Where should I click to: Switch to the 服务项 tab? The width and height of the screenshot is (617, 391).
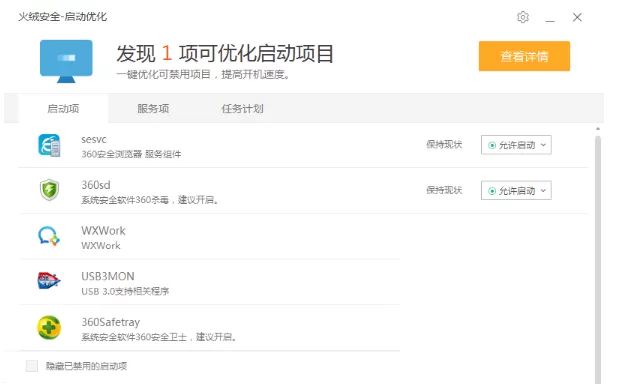153,109
